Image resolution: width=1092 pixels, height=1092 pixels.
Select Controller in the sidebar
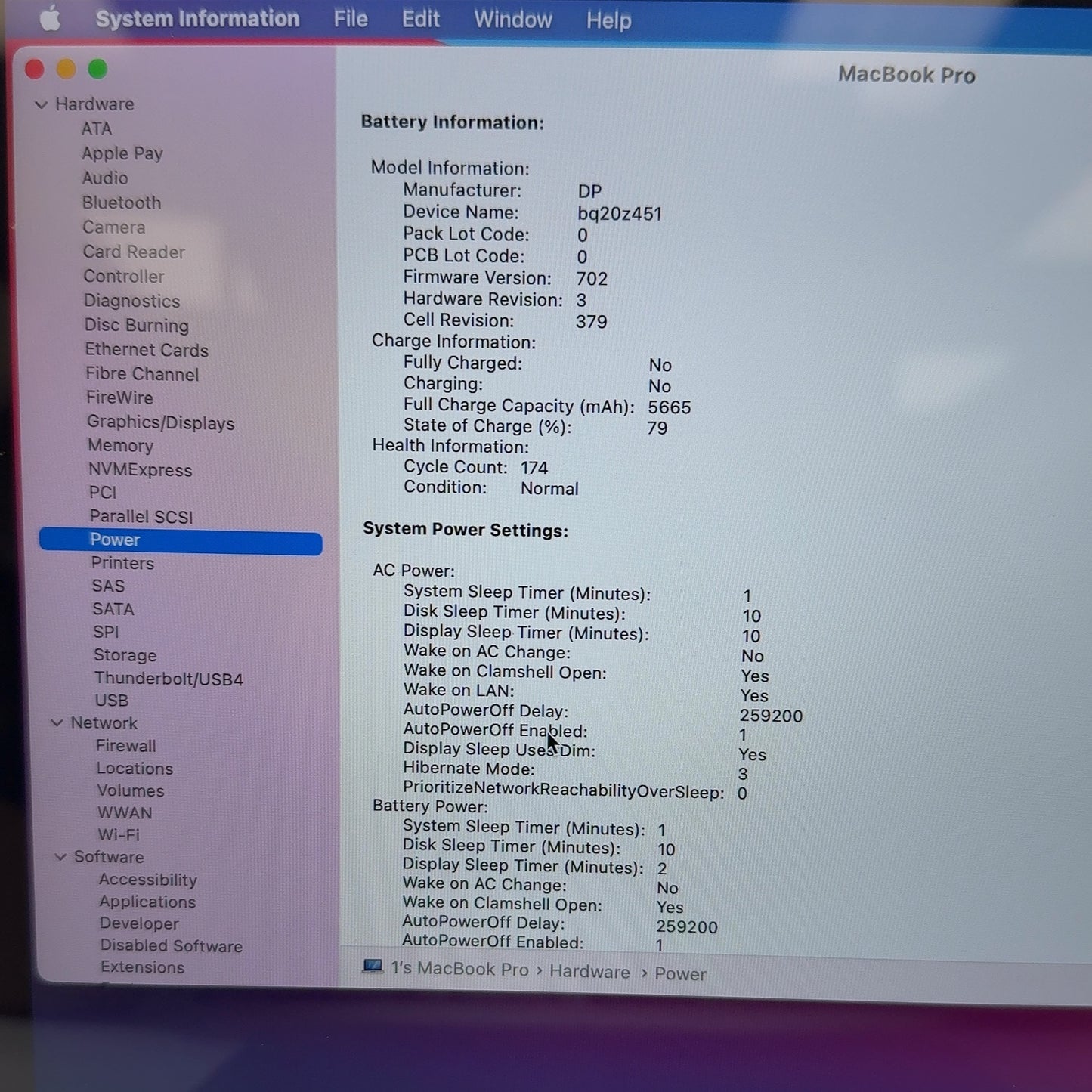[x=124, y=277]
